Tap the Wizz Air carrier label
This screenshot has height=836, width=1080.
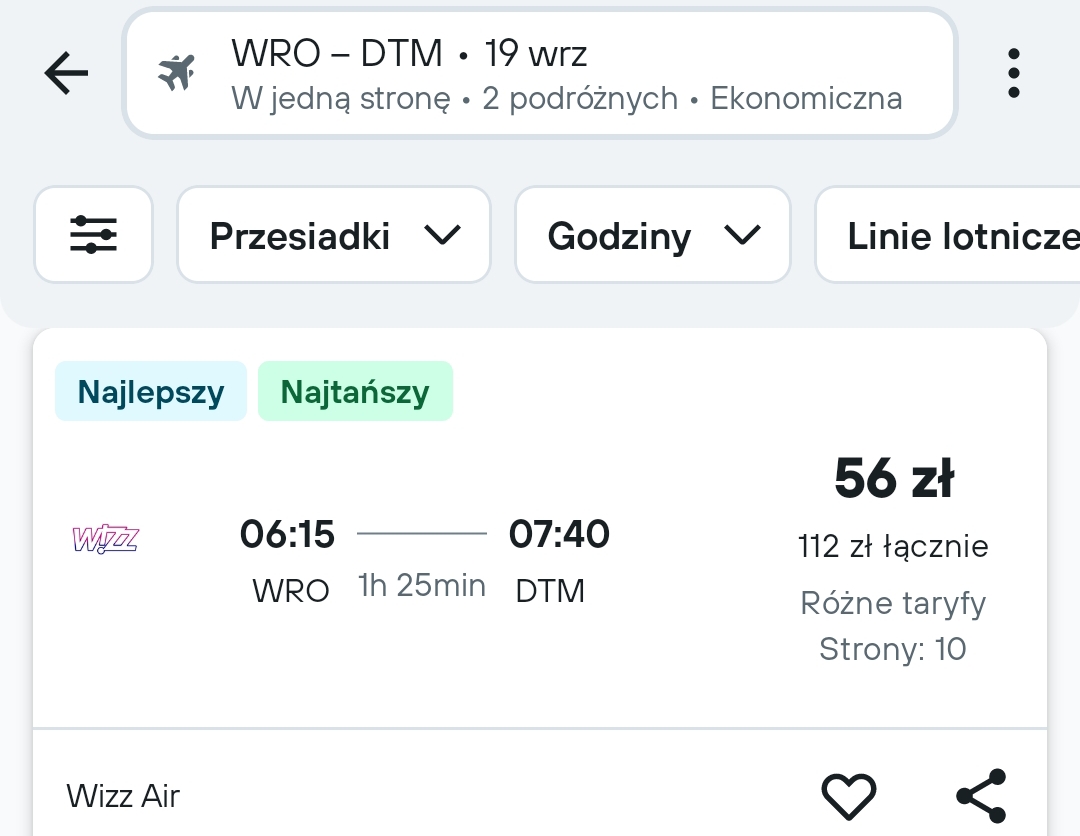coord(123,796)
